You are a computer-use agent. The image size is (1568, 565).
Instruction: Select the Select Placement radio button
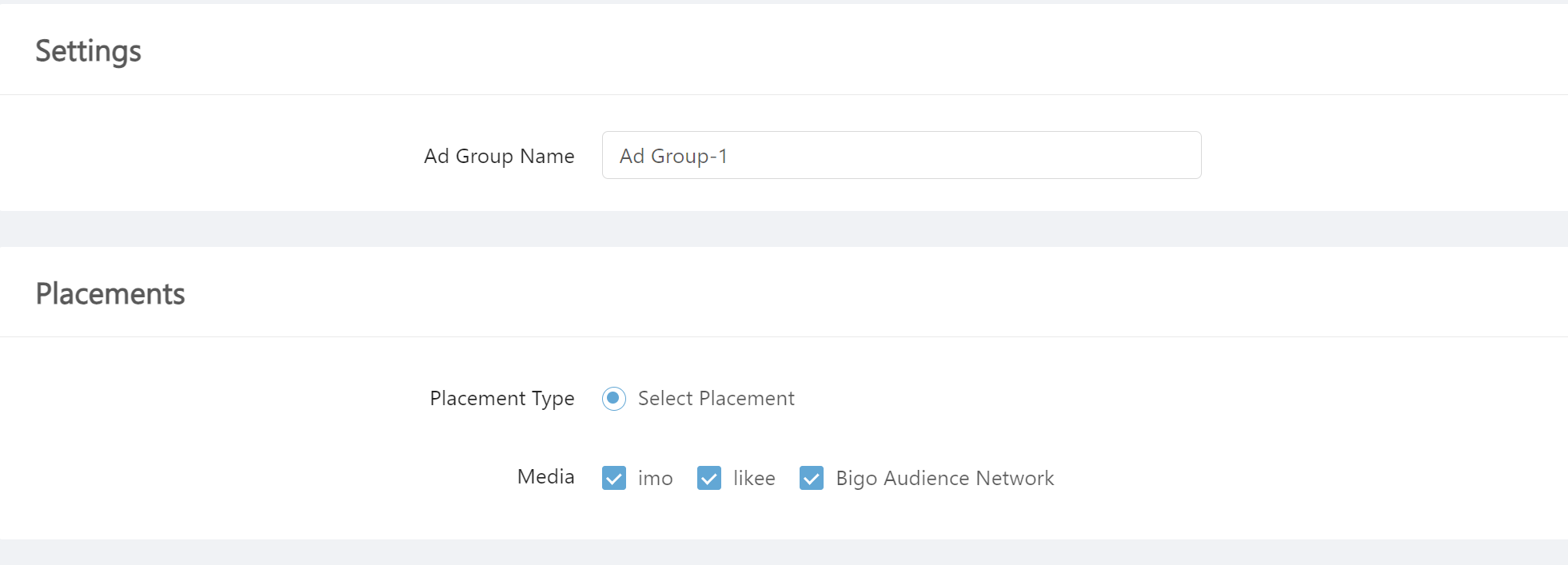(614, 398)
